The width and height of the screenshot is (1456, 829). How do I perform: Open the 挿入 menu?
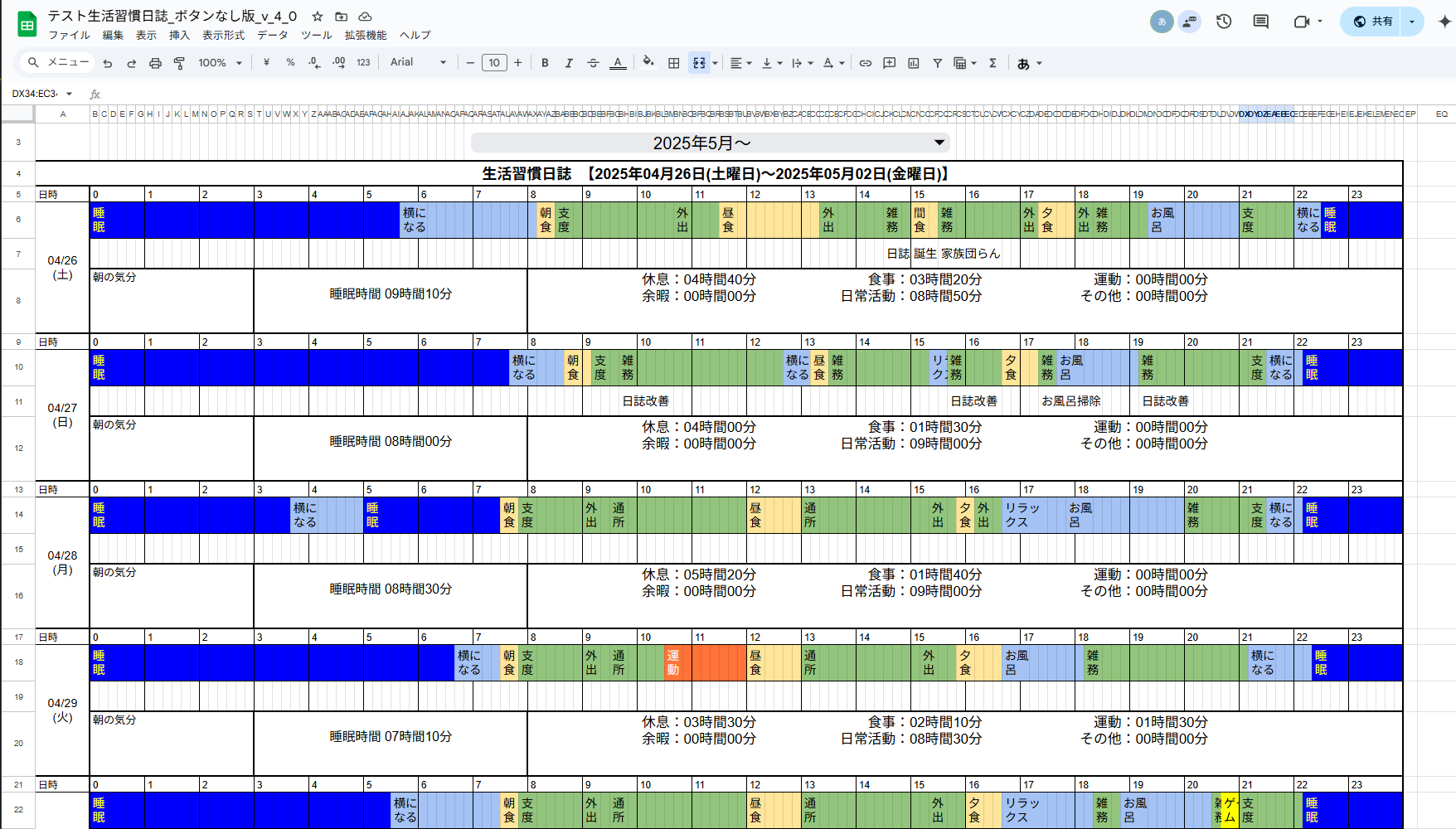click(x=179, y=35)
